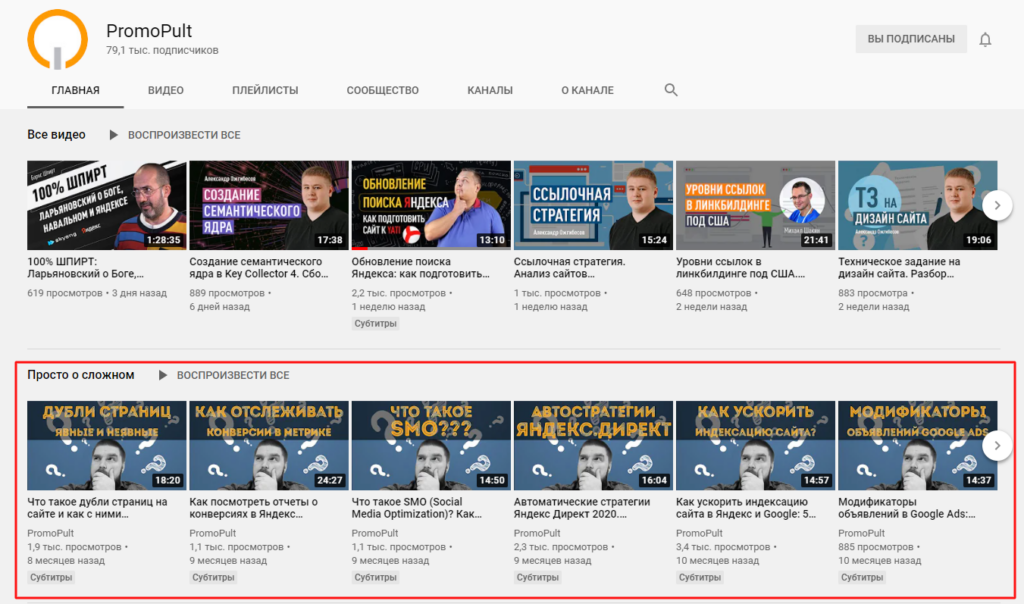Click Субтитры badge under Обновление поиска Яндекса
The height and width of the screenshot is (604, 1024).
[x=376, y=323]
